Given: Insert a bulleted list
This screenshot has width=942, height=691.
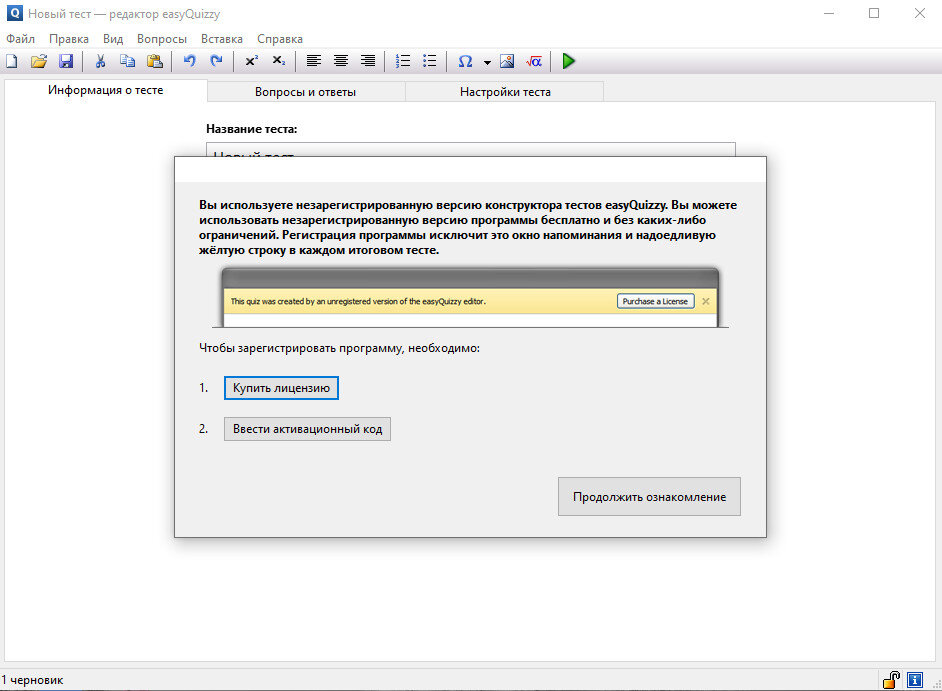Looking at the screenshot, I should pos(430,61).
